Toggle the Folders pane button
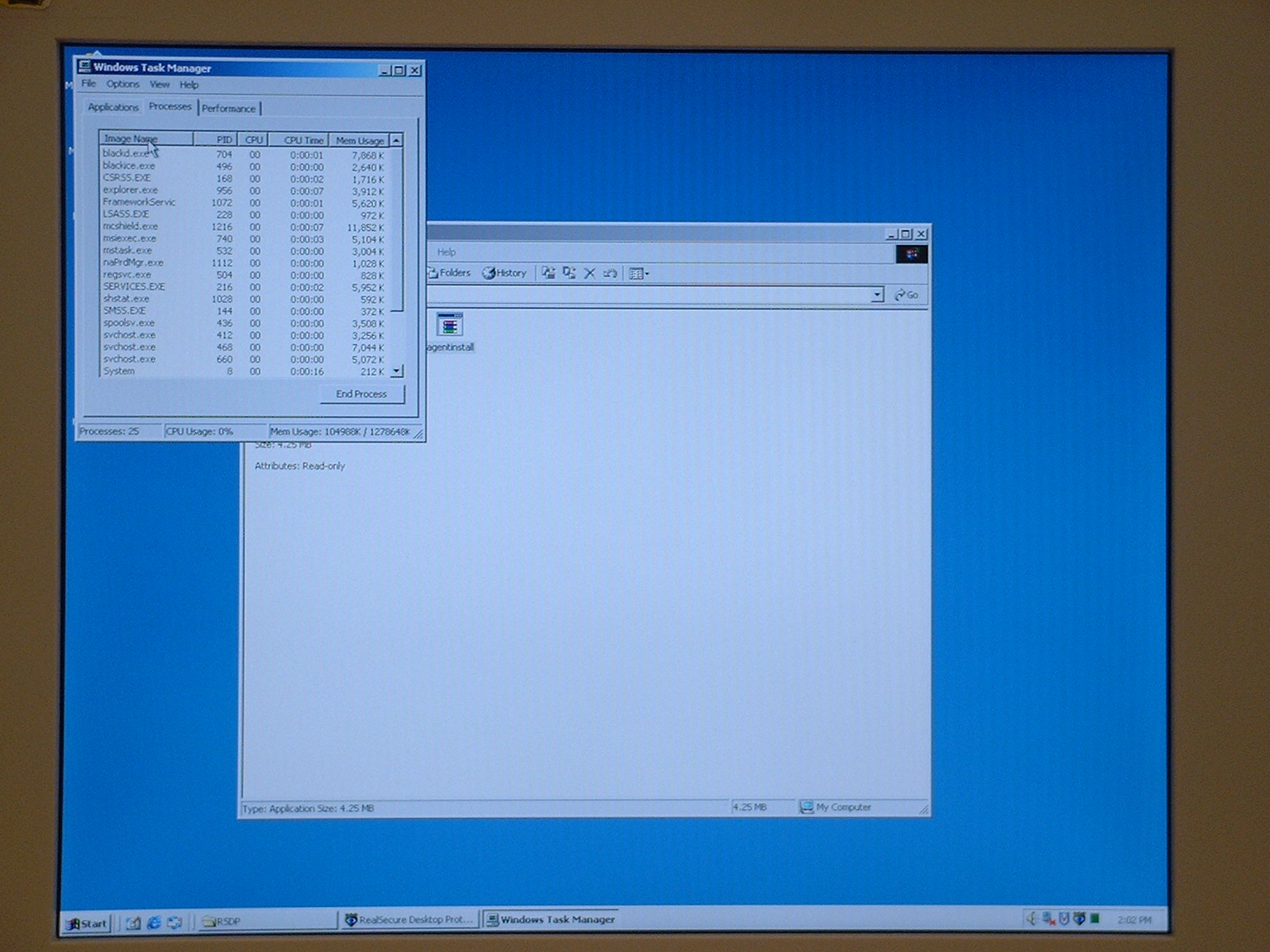This screenshot has height=952, width=1270. click(x=449, y=273)
